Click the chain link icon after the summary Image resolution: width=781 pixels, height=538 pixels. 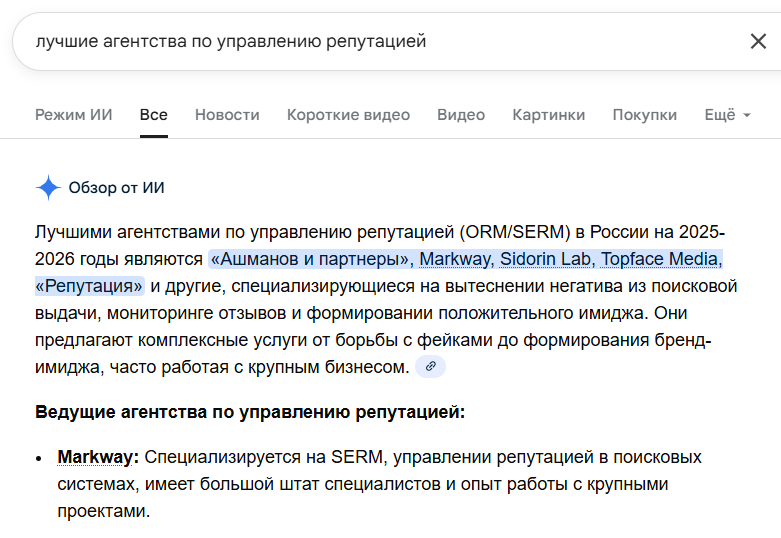click(431, 367)
